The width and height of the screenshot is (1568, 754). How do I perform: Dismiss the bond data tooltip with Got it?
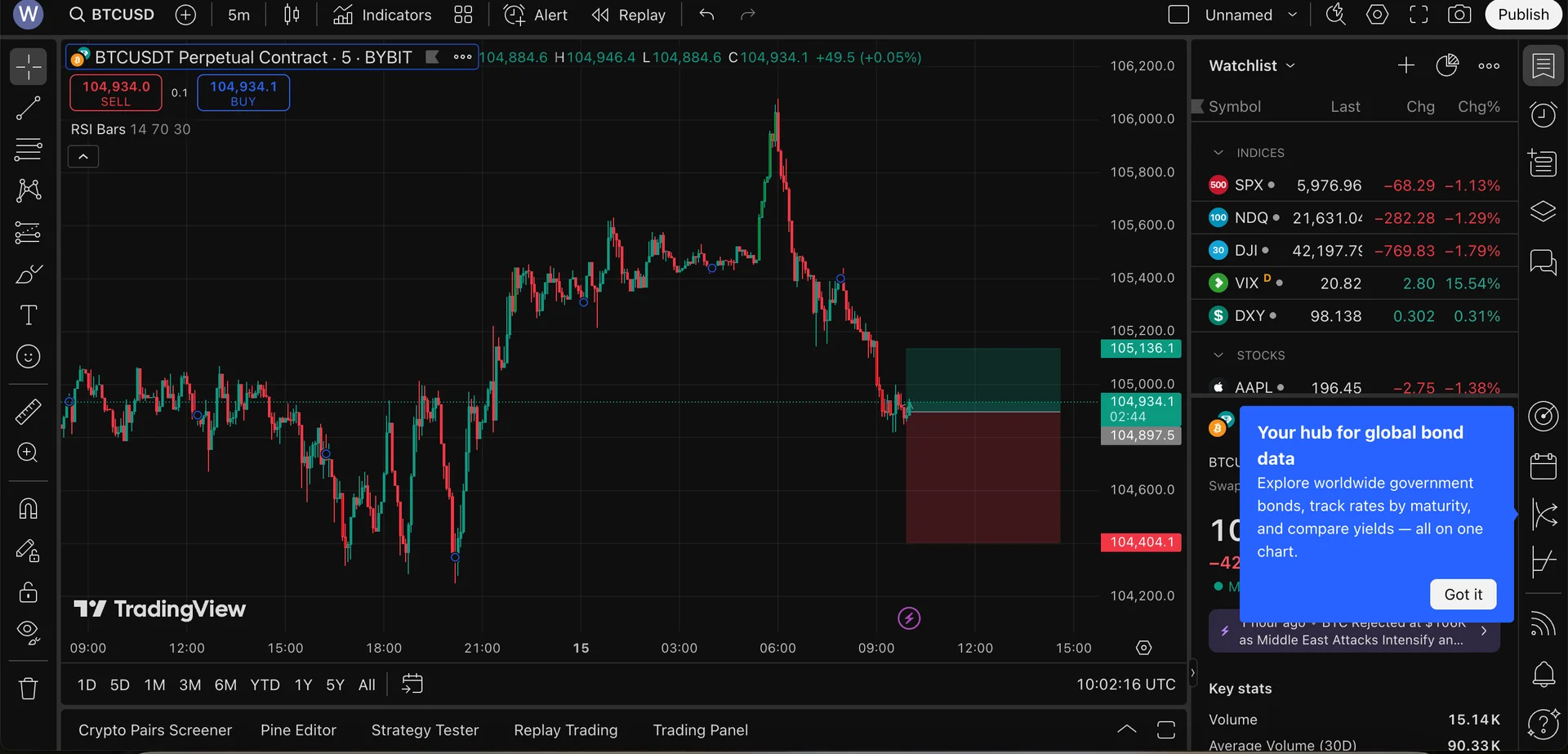click(1463, 595)
